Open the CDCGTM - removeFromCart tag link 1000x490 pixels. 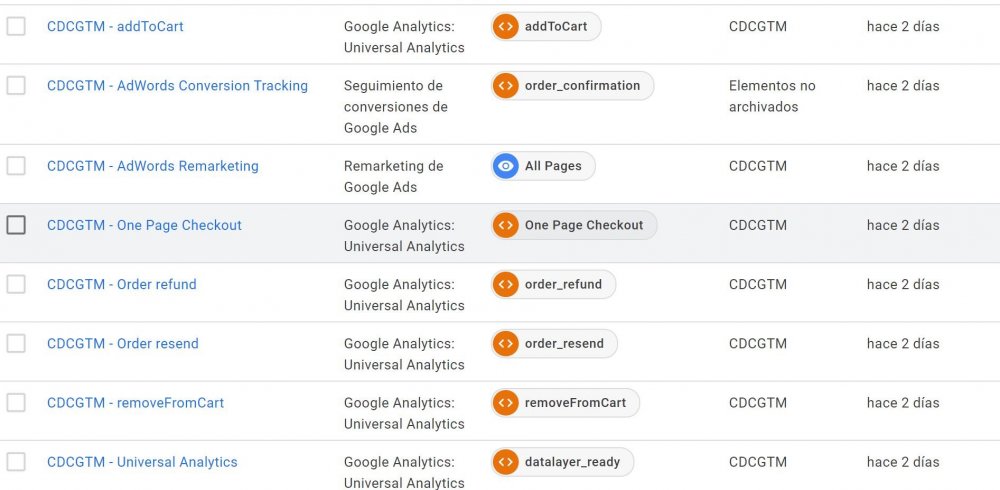[x=136, y=403]
